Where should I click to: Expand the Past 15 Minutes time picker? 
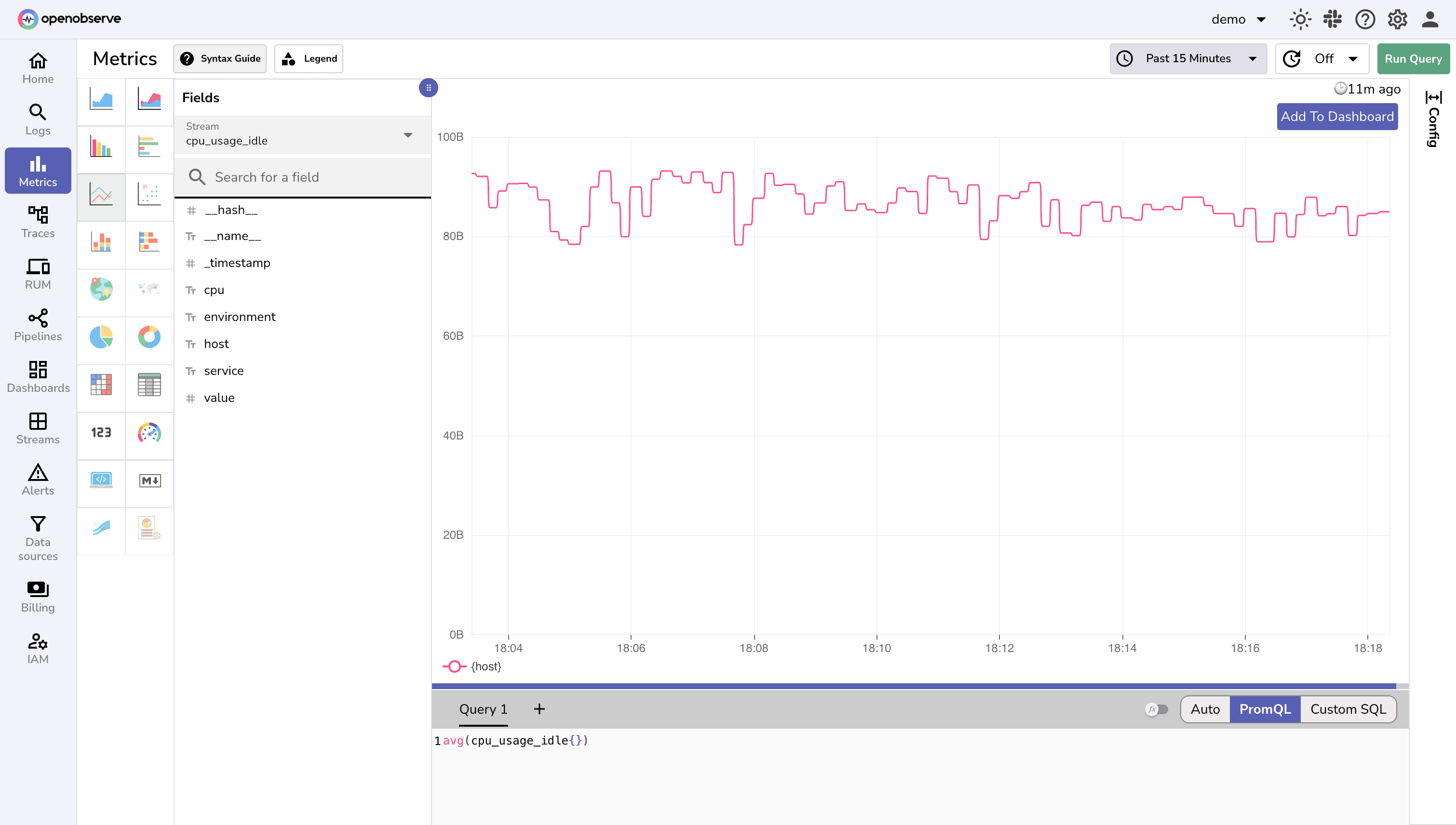[1188, 58]
